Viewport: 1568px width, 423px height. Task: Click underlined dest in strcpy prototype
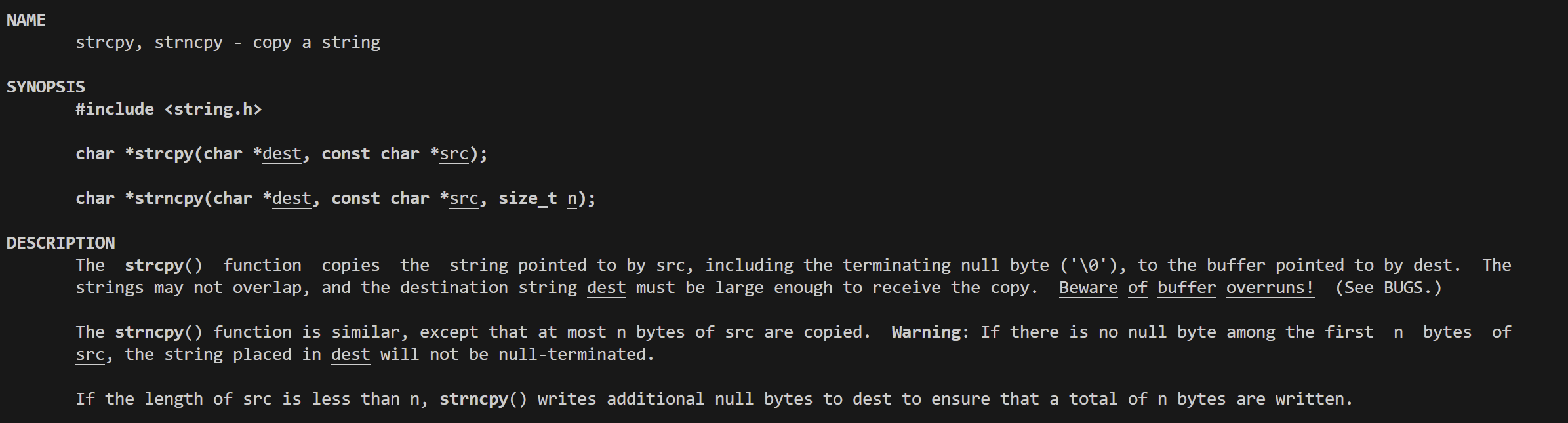tap(282, 154)
